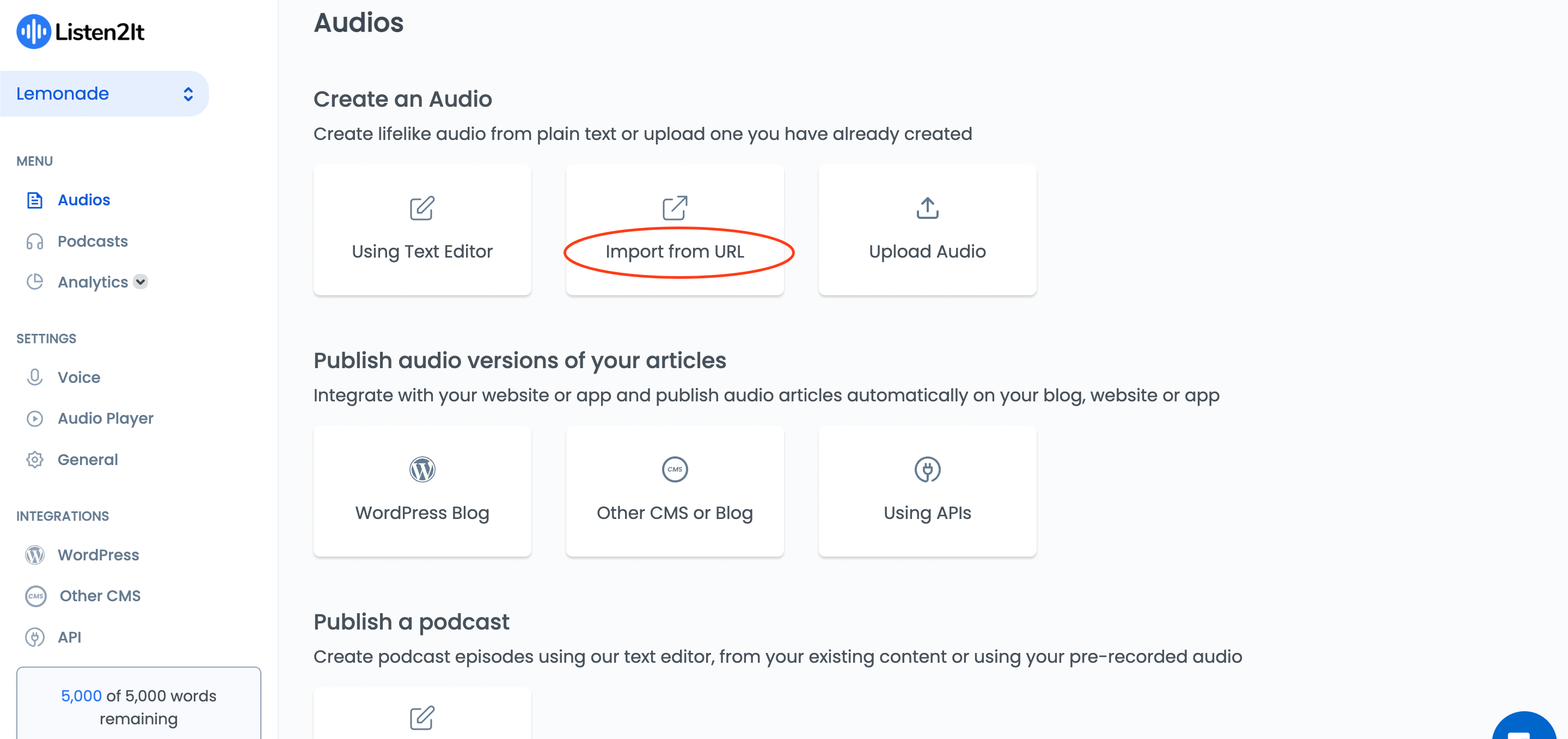Click the Text Editor pencil icon
Viewport: 1568px width, 739px height.
422,208
